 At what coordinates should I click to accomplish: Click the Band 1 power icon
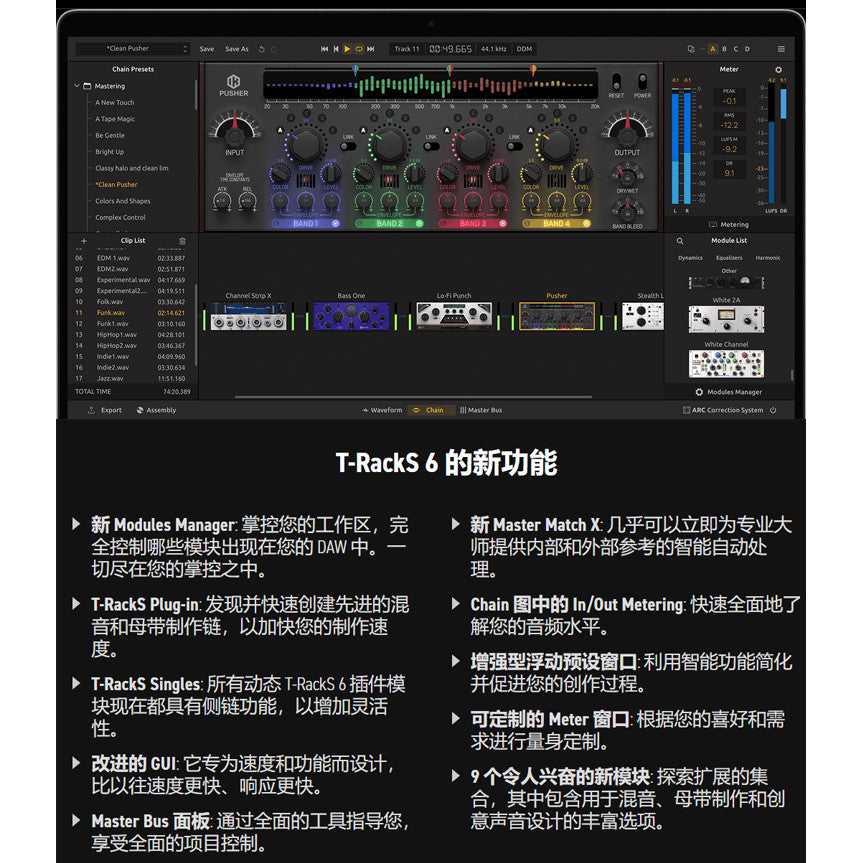click(x=335, y=223)
